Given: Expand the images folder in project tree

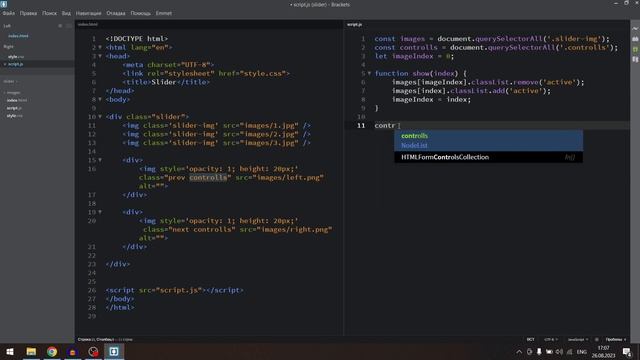Looking at the screenshot, I should click(5, 93).
